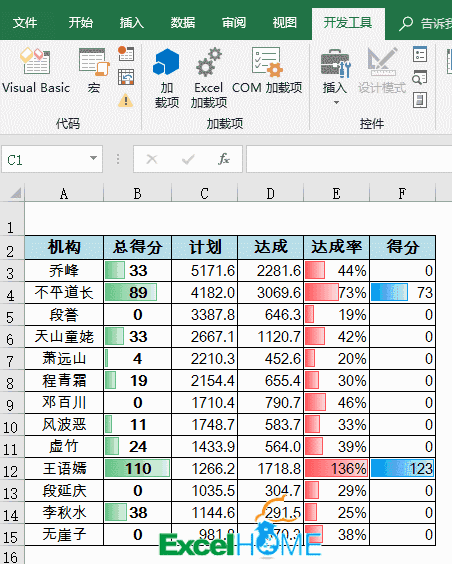Click the search magnifier (告诉我) icon
452x564 pixels.
(x=406, y=24)
